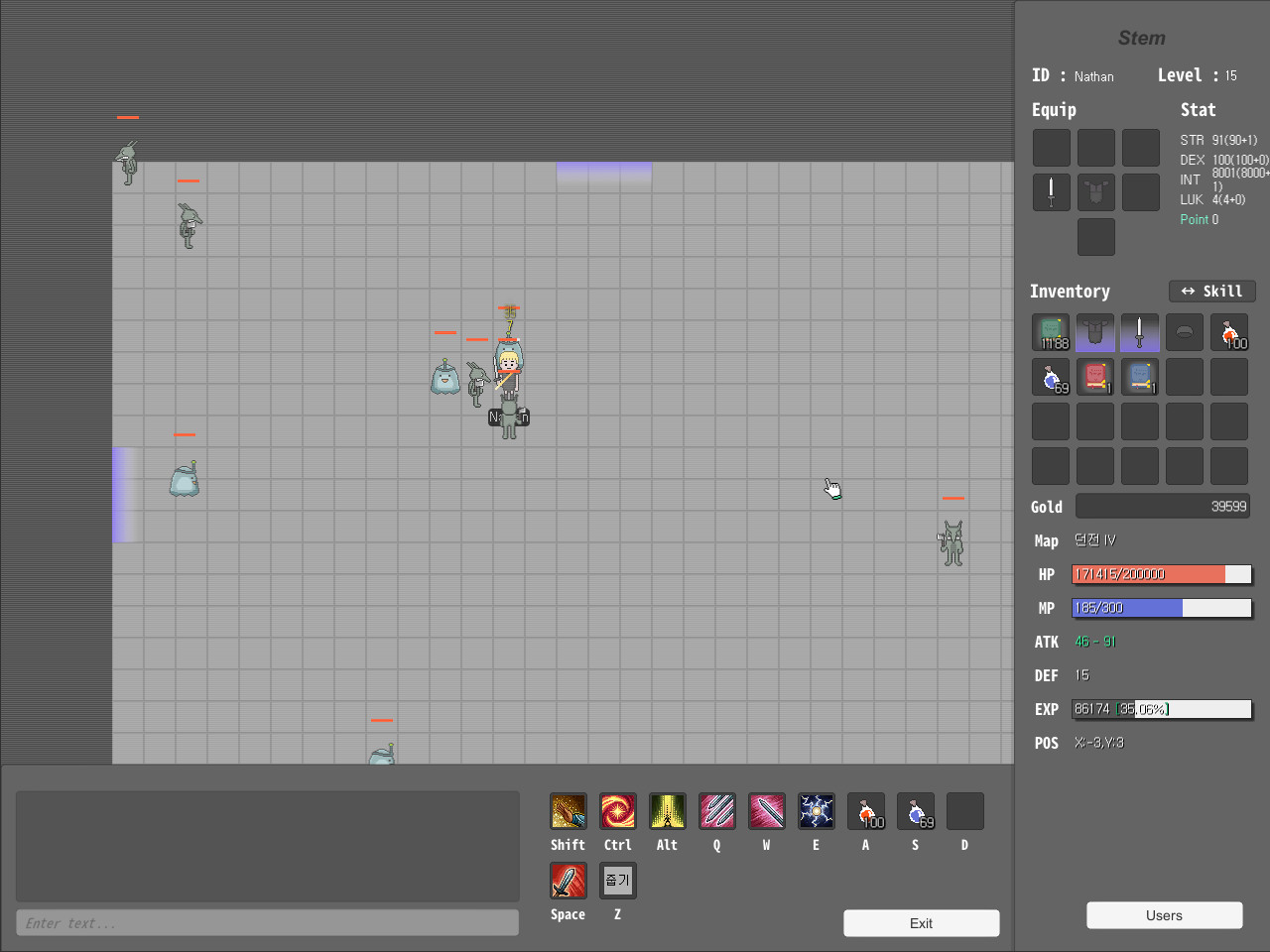Viewport: 1270px width, 952px height.
Task: Select the red book in the inventory
Action: tap(1095, 377)
